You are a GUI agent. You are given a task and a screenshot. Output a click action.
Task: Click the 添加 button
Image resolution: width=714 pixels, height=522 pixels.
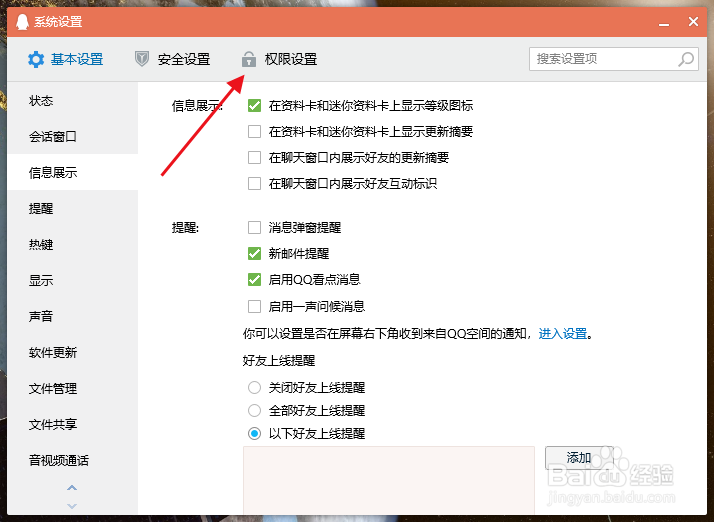pyautogui.click(x=579, y=457)
